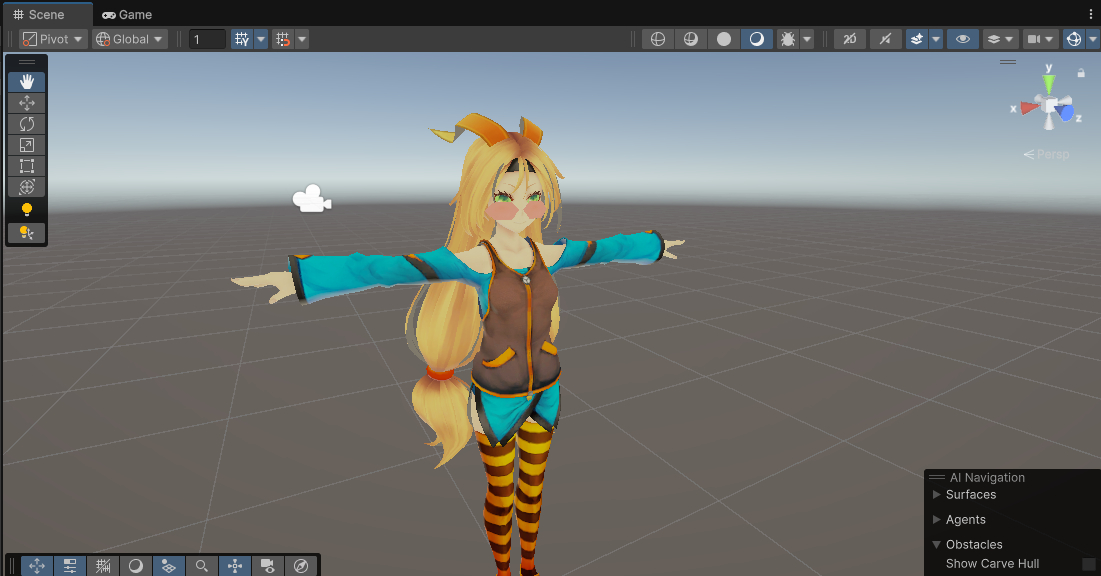1101x576 pixels.
Task: Click the tools overlay drag handle
Action: (x=27, y=62)
